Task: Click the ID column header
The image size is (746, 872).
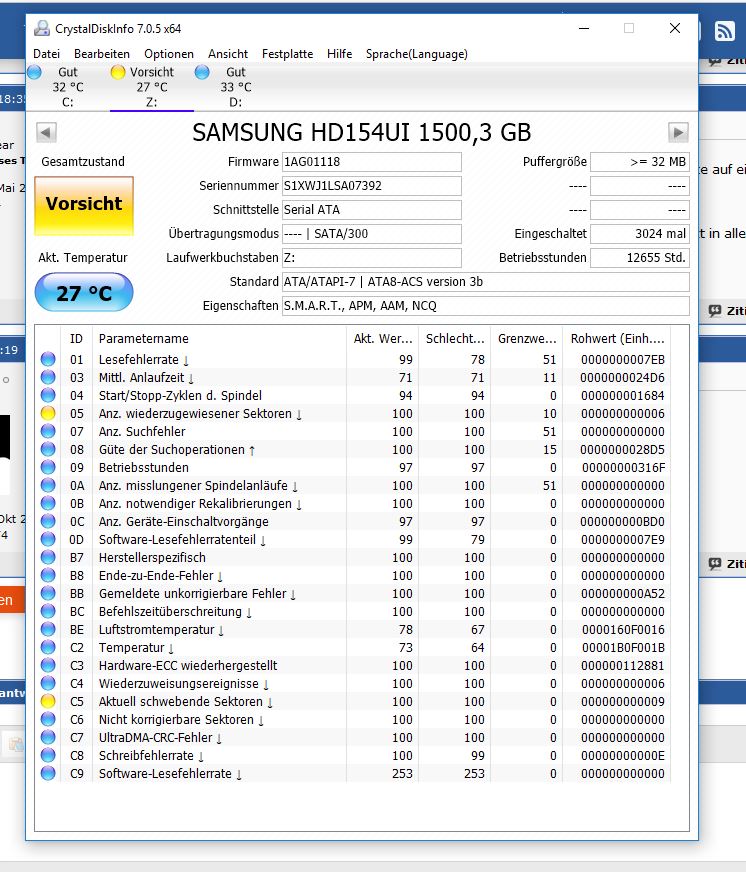Action: coord(76,339)
